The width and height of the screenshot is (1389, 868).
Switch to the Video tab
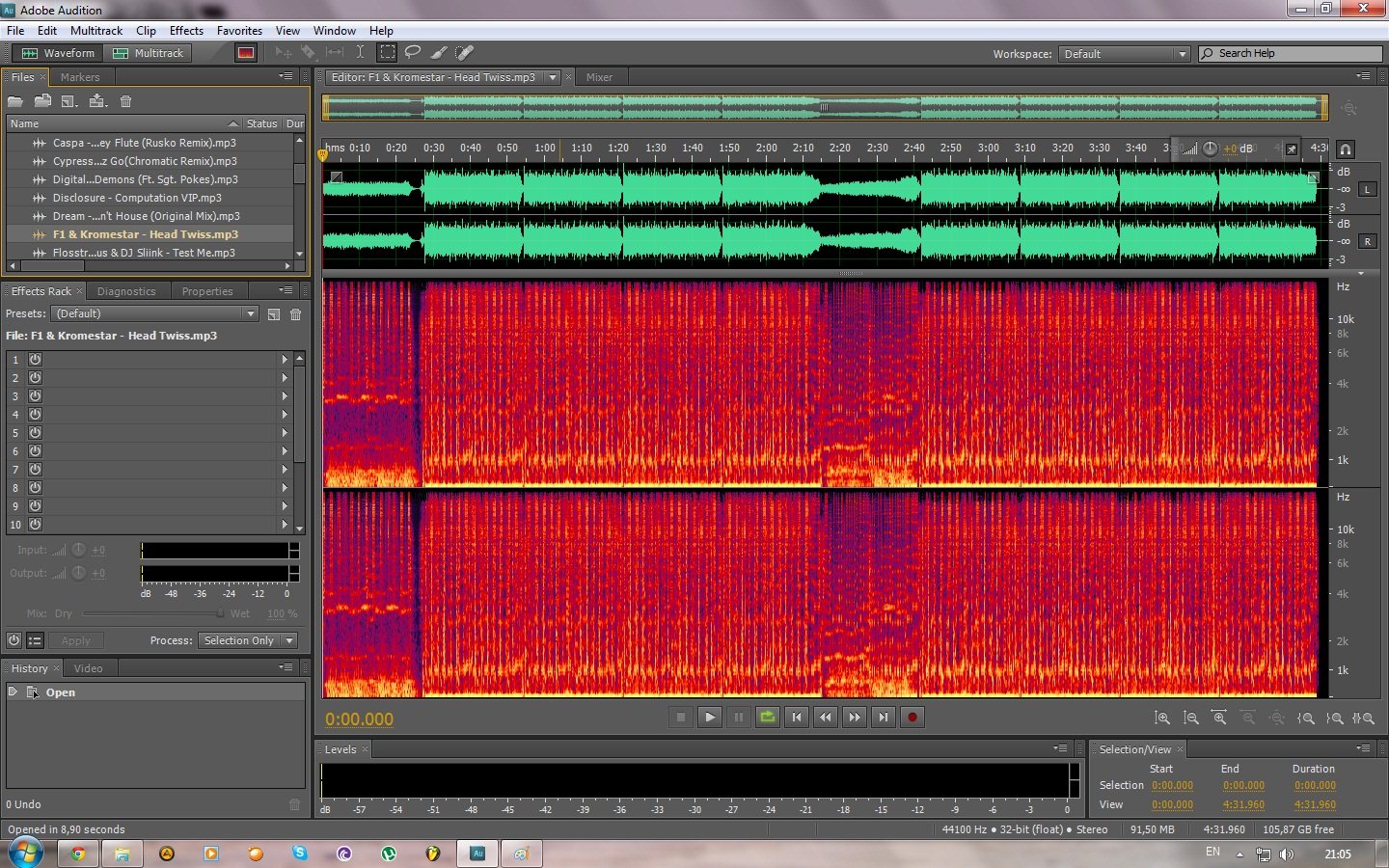click(x=88, y=668)
